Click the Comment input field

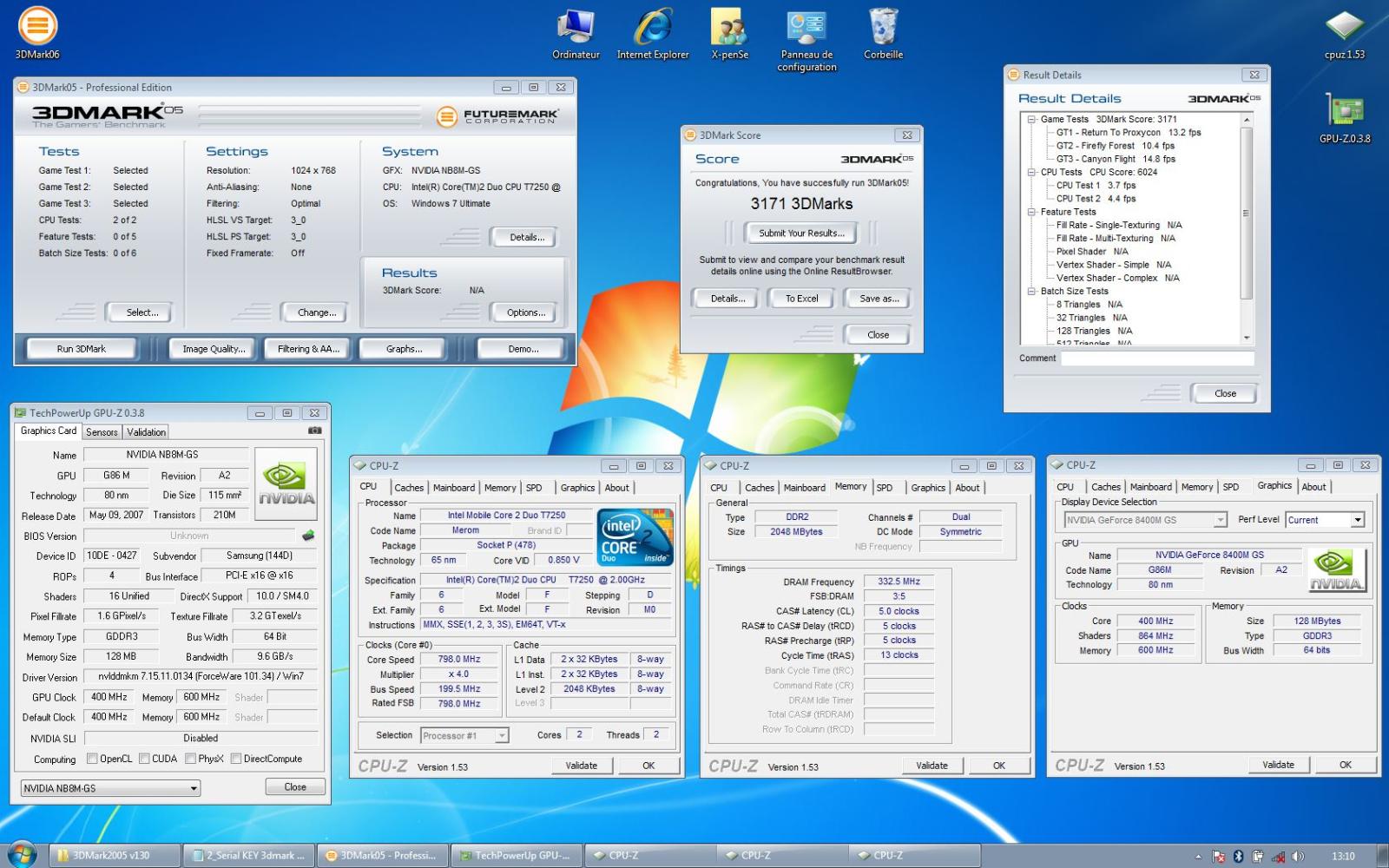pos(1157,358)
